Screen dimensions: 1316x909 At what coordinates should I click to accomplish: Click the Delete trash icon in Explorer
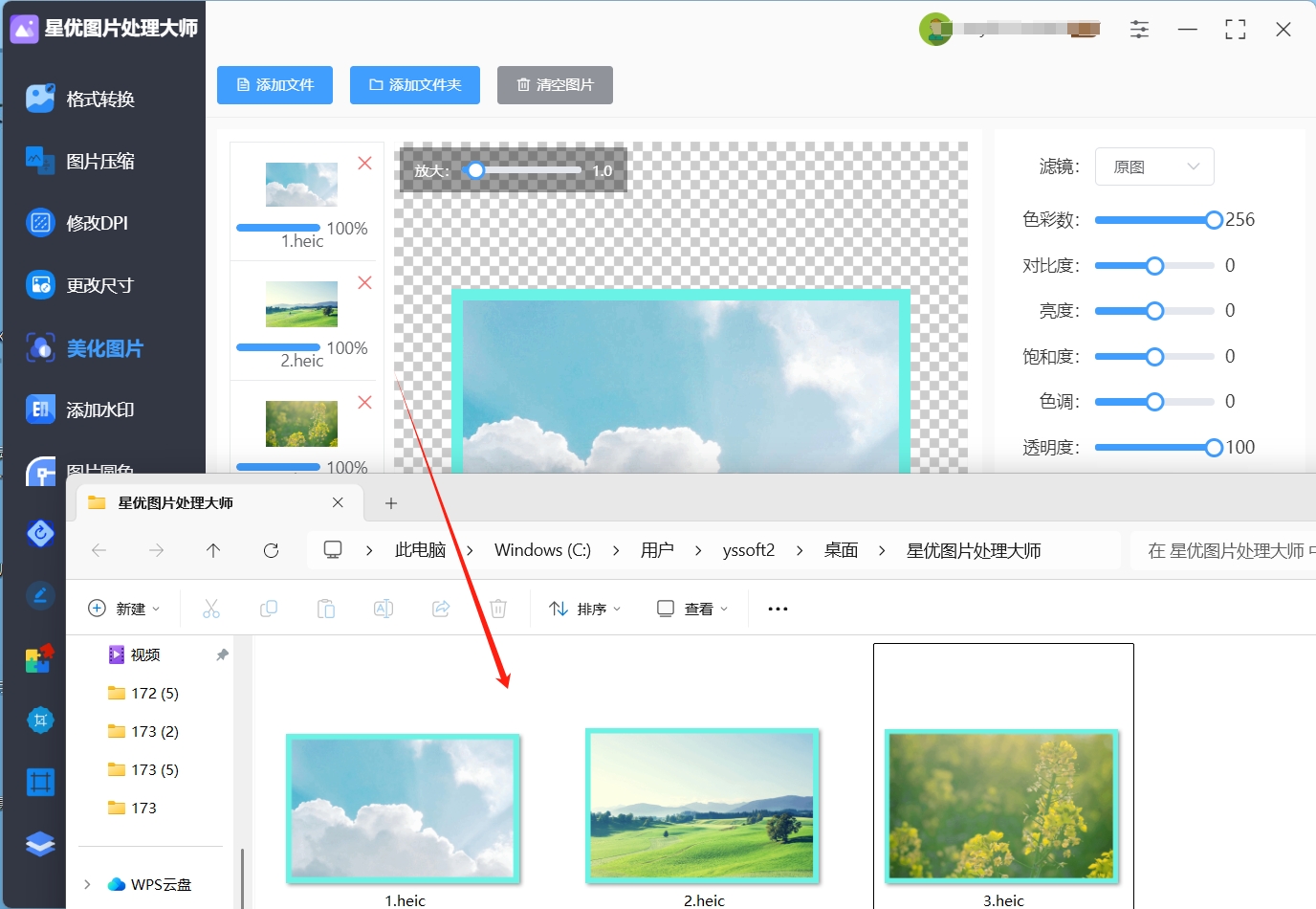tap(498, 609)
